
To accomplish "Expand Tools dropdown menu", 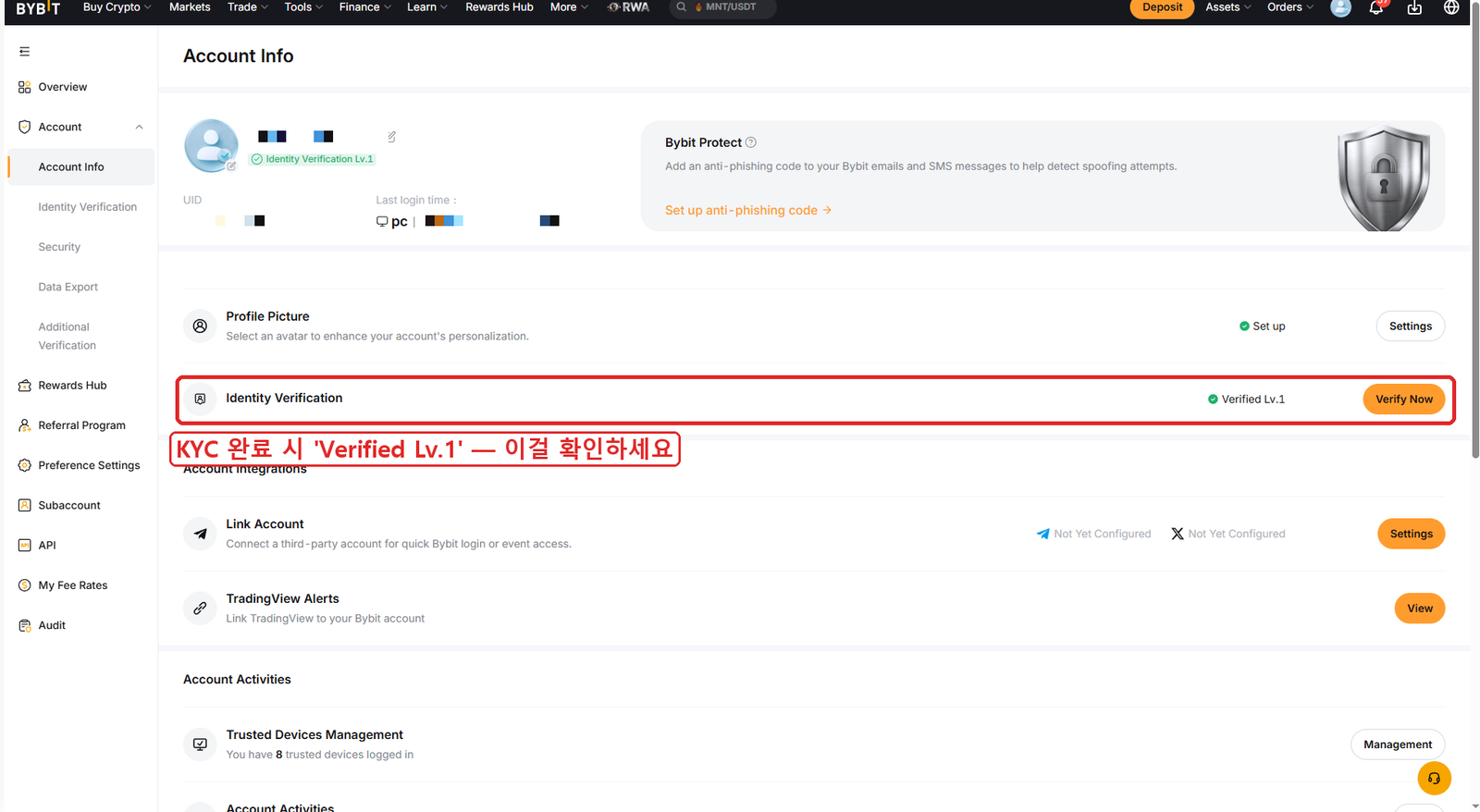I will click(303, 7).
